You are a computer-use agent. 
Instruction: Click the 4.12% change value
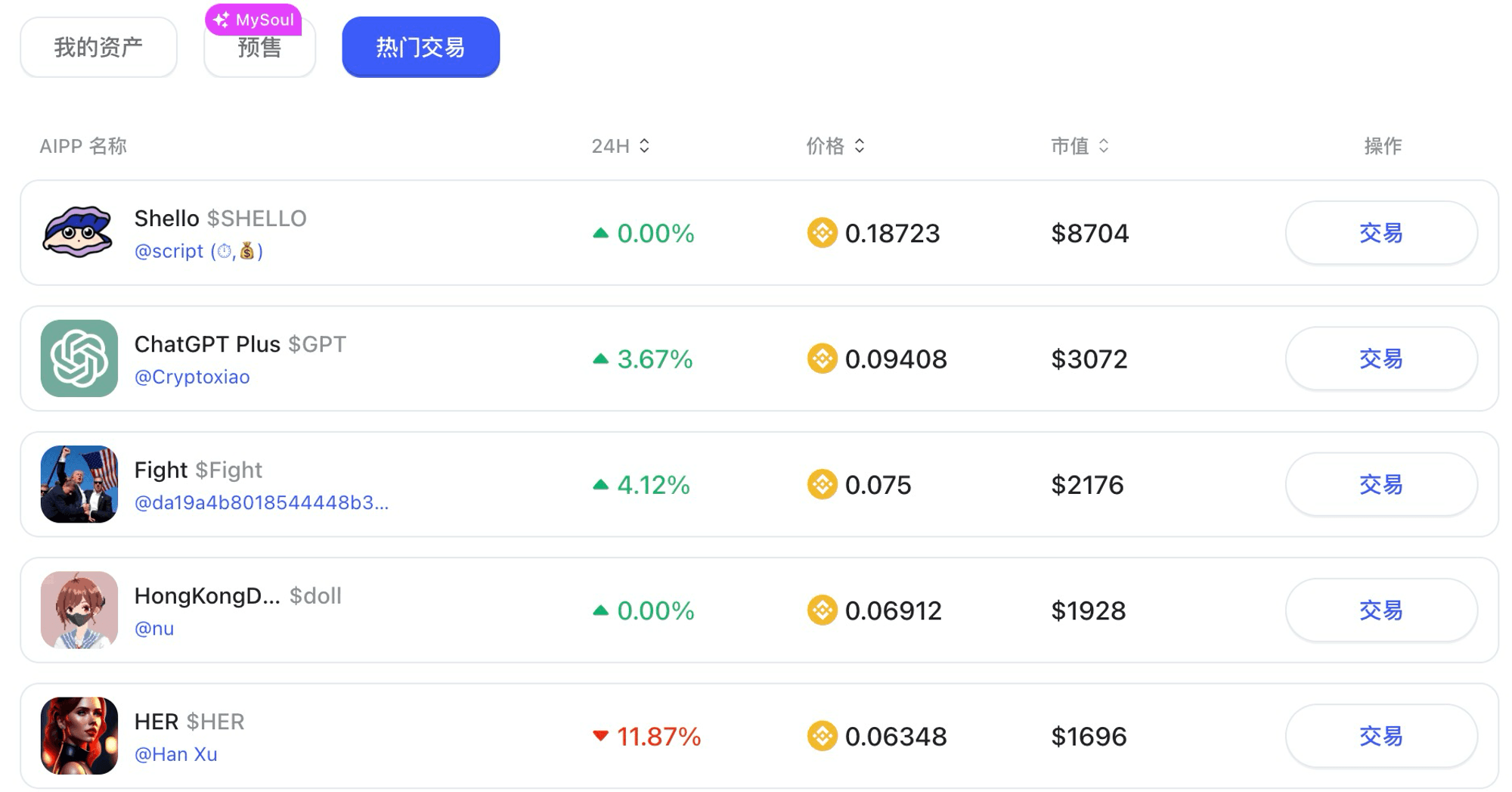pos(653,485)
